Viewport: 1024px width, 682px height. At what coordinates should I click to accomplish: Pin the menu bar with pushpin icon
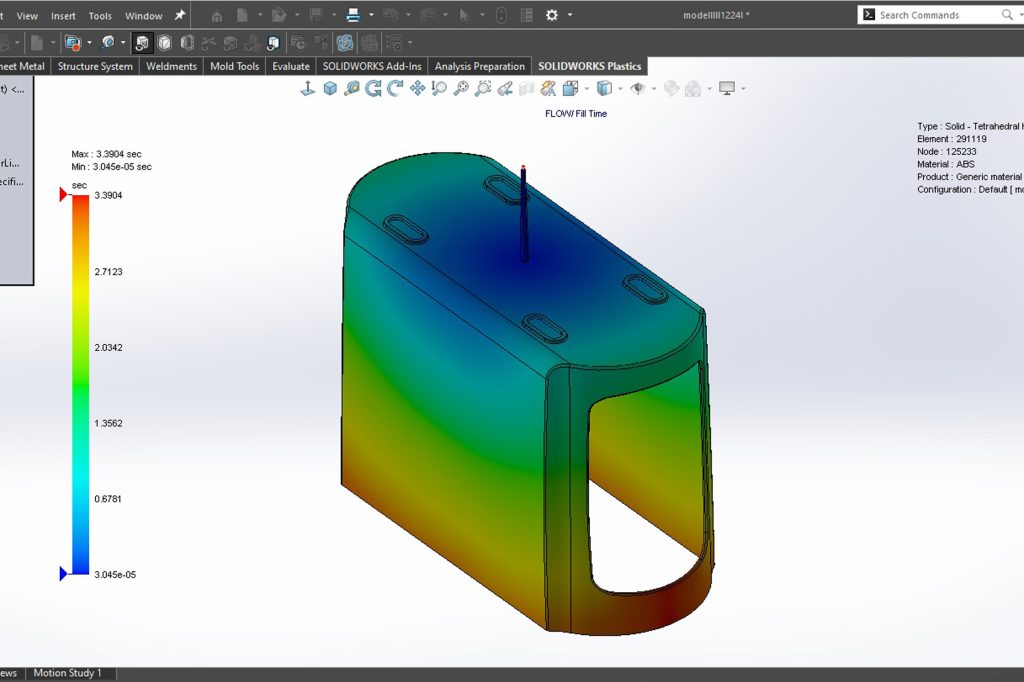tap(180, 15)
